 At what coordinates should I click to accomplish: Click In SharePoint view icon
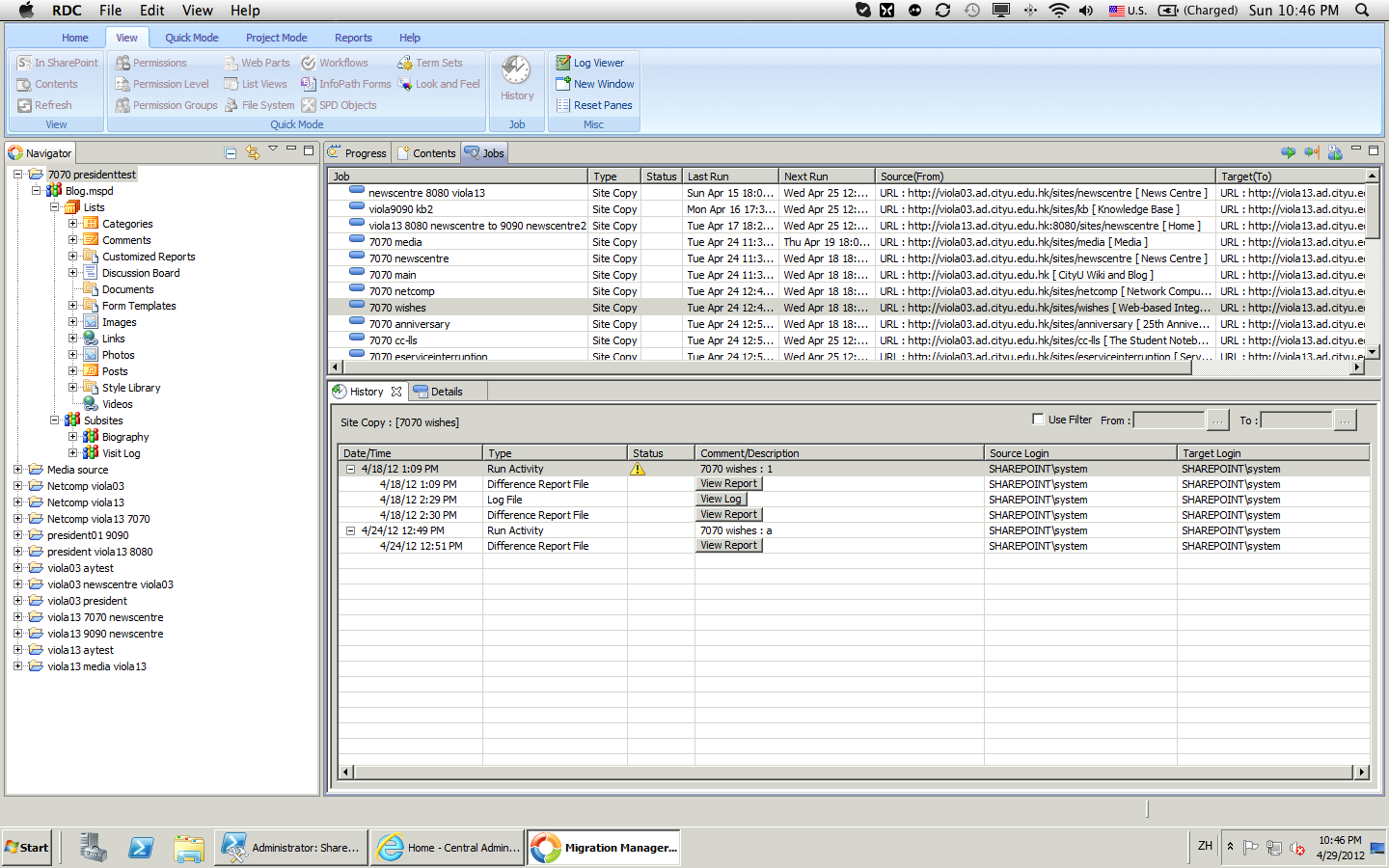click(x=24, y=63)
